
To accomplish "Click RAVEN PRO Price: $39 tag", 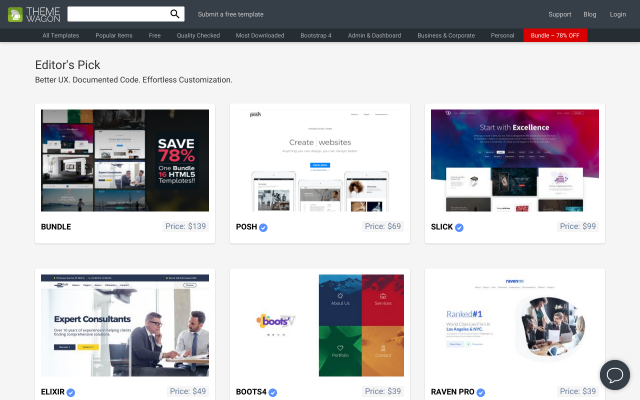I will (578, 391).
